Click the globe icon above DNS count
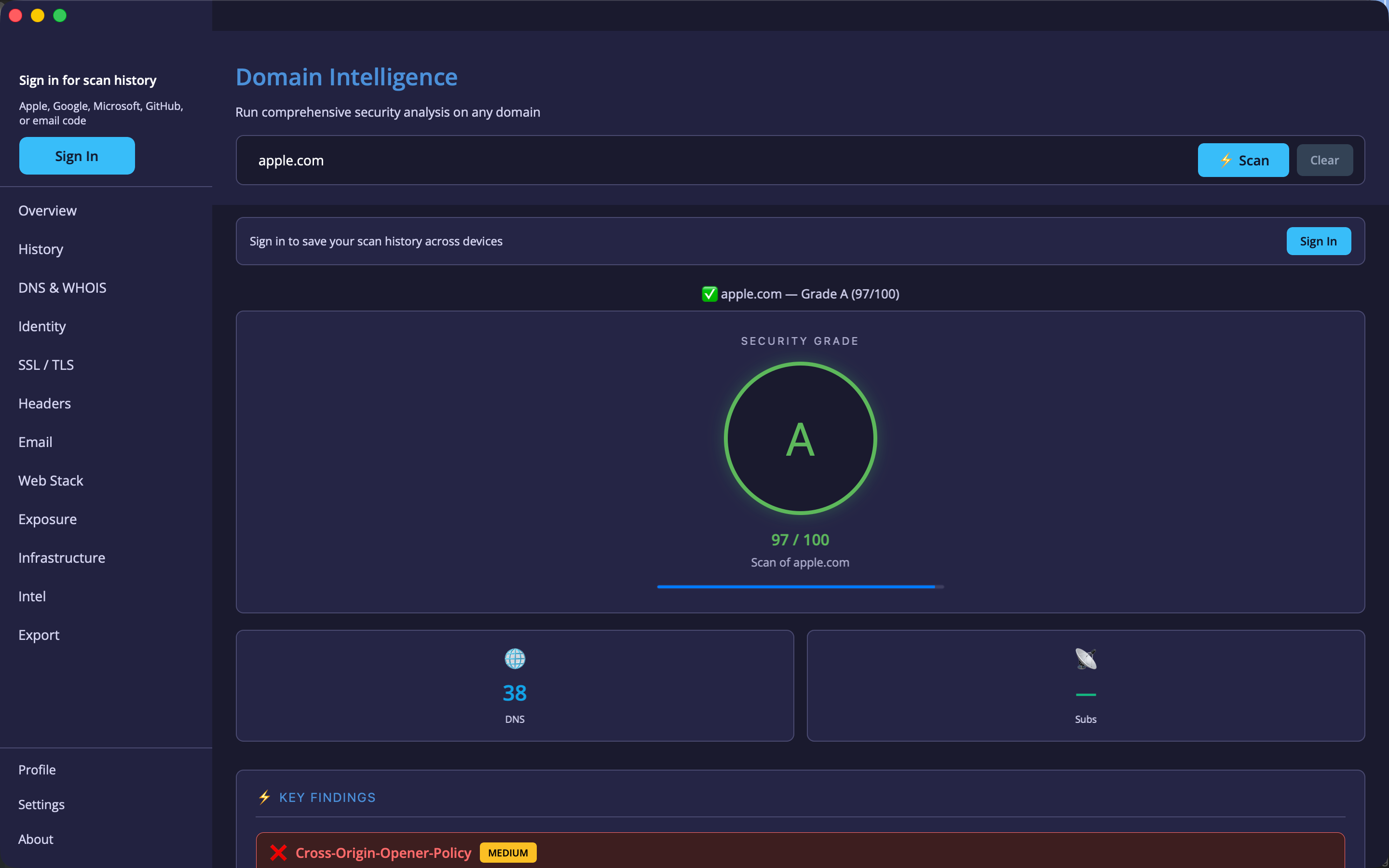 pyautogui.click(x=515, y=658)
